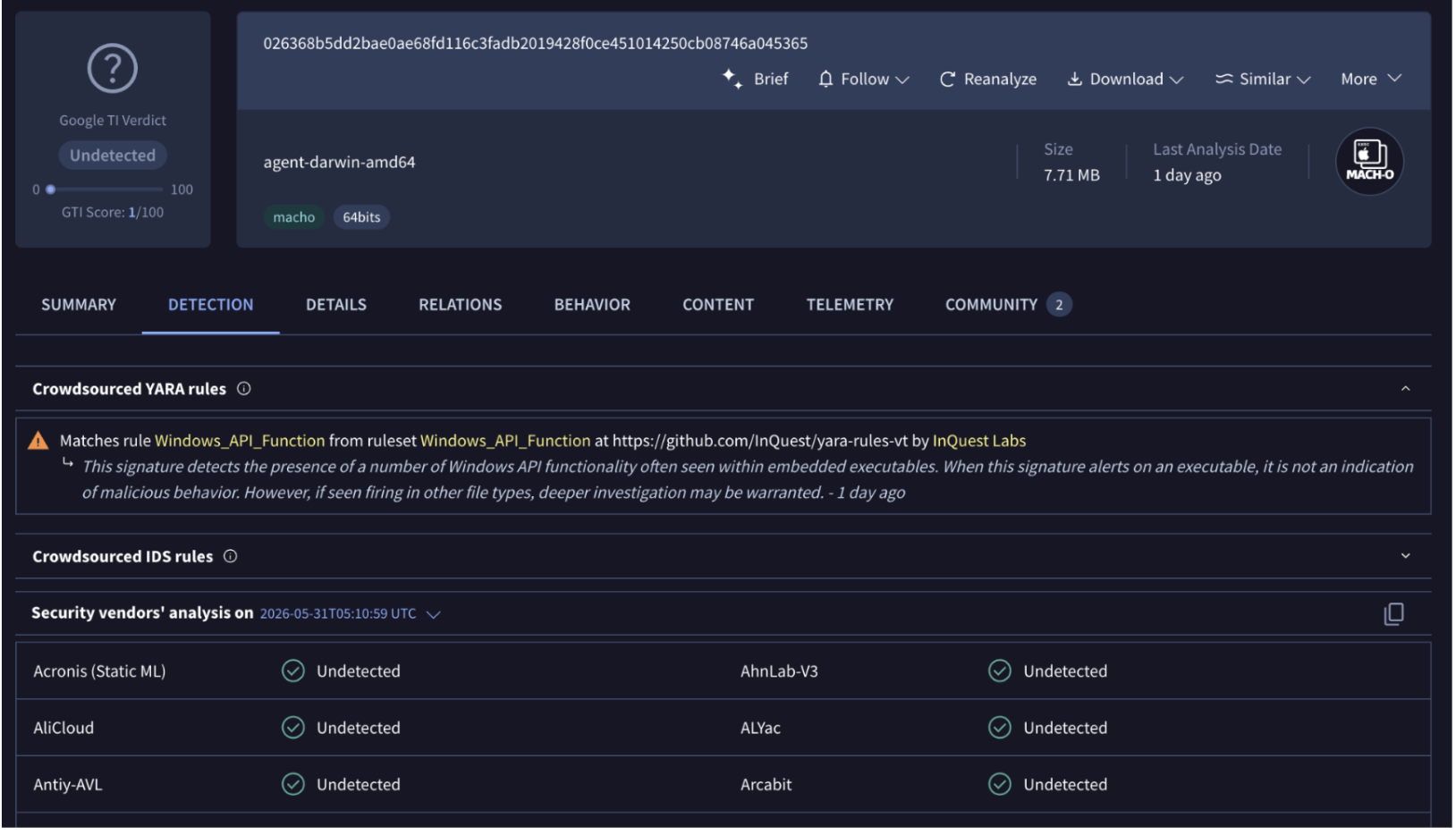Click the Last Analysis Date '1 day ago'
This screenshot has width=1456, height=835.
[x=1187, y=175]
